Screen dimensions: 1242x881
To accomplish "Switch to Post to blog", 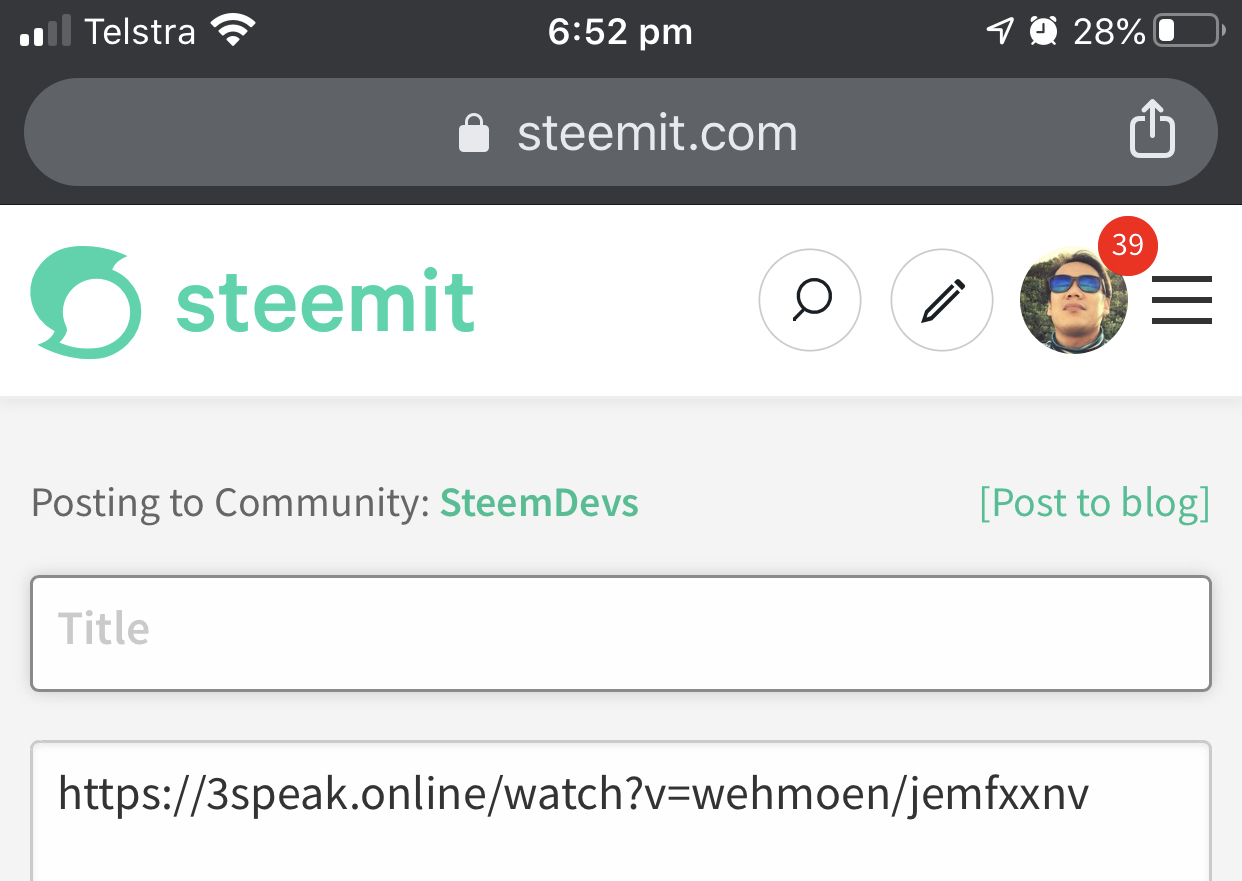I will tap(1095, 503).
